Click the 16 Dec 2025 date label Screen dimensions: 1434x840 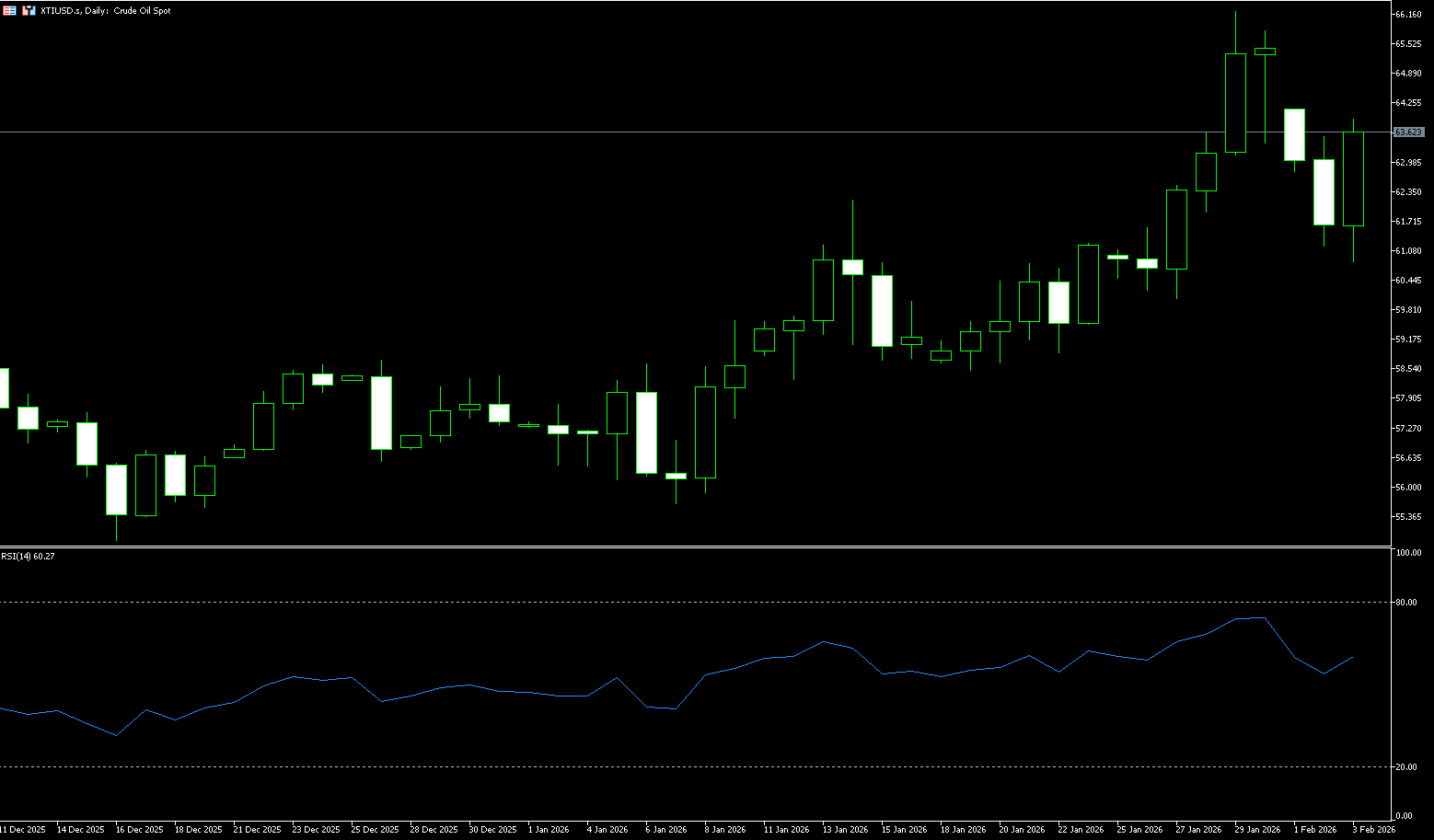click(140, 830)
